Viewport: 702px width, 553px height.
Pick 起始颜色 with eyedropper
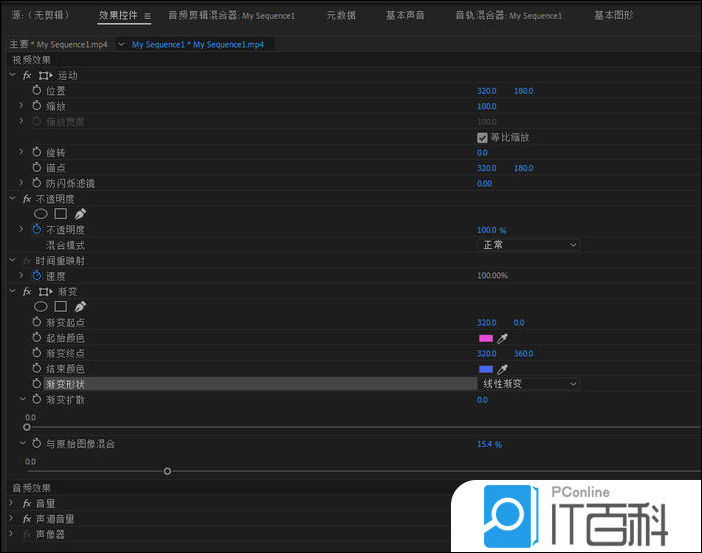(x=502, y=339)
